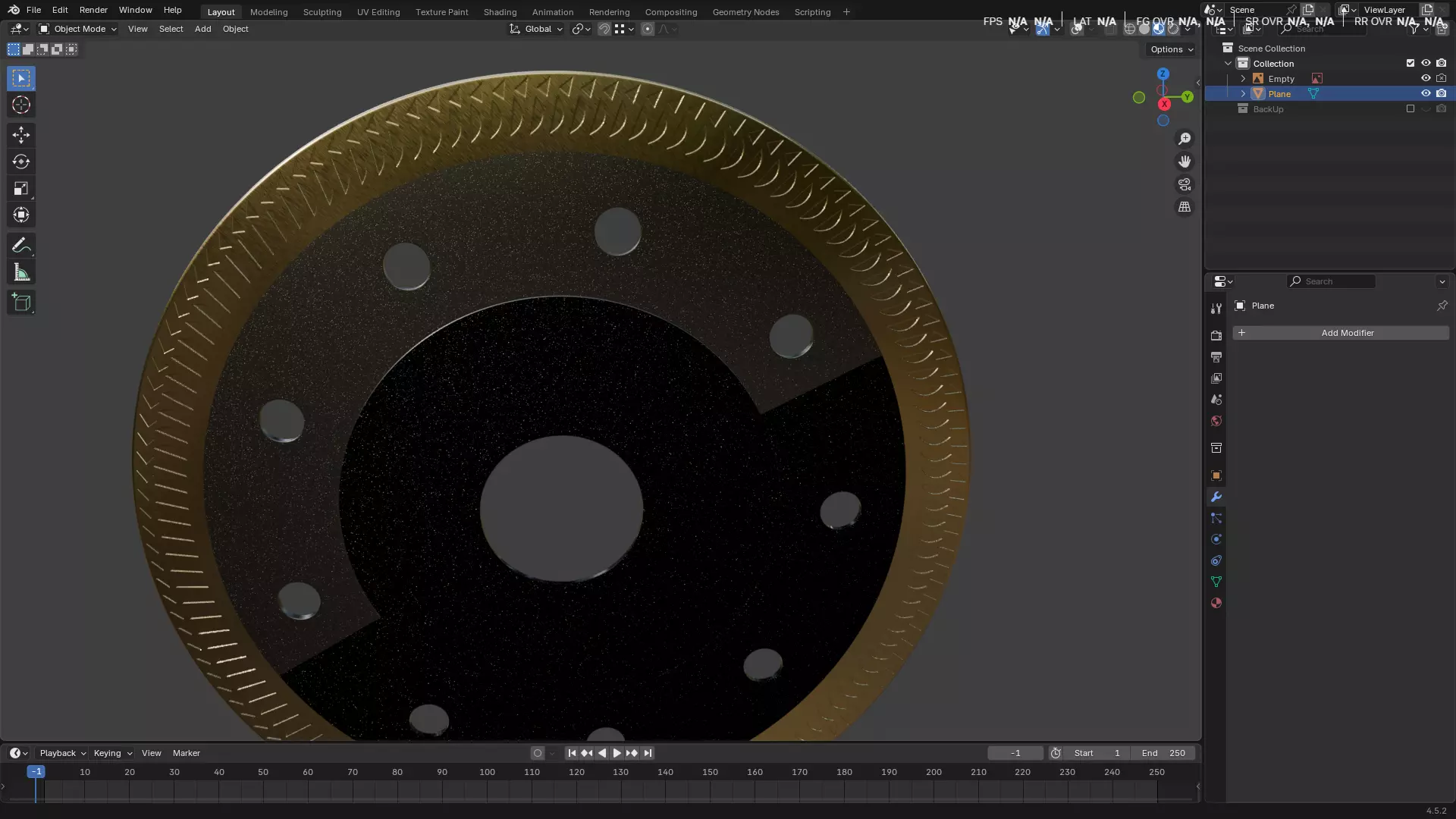1456x819 pixels.
Task: Select the Move tool
Action: pyautogui.click(x=21, y=135)
